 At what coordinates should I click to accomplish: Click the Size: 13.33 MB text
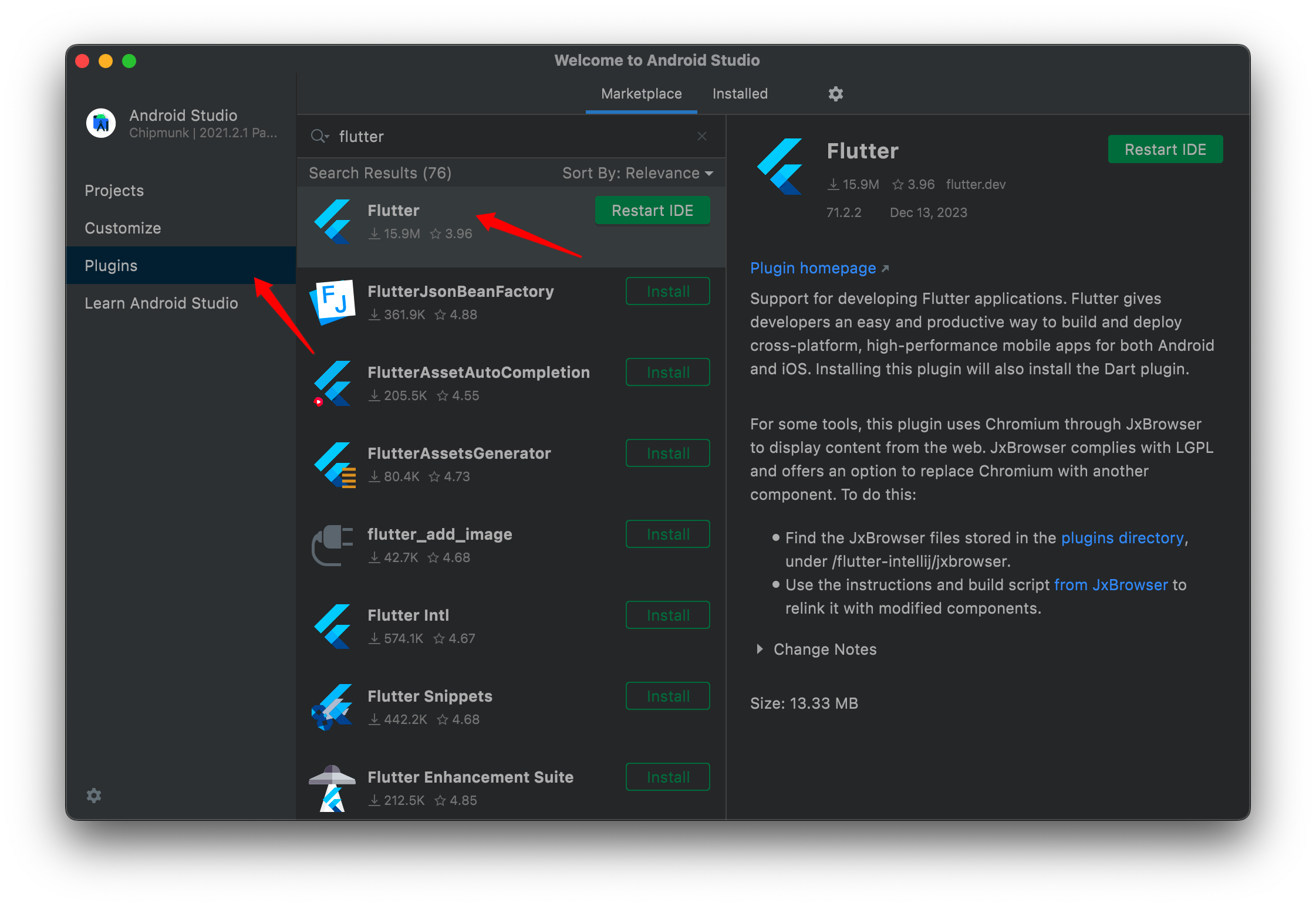click(x=804, y=703)
